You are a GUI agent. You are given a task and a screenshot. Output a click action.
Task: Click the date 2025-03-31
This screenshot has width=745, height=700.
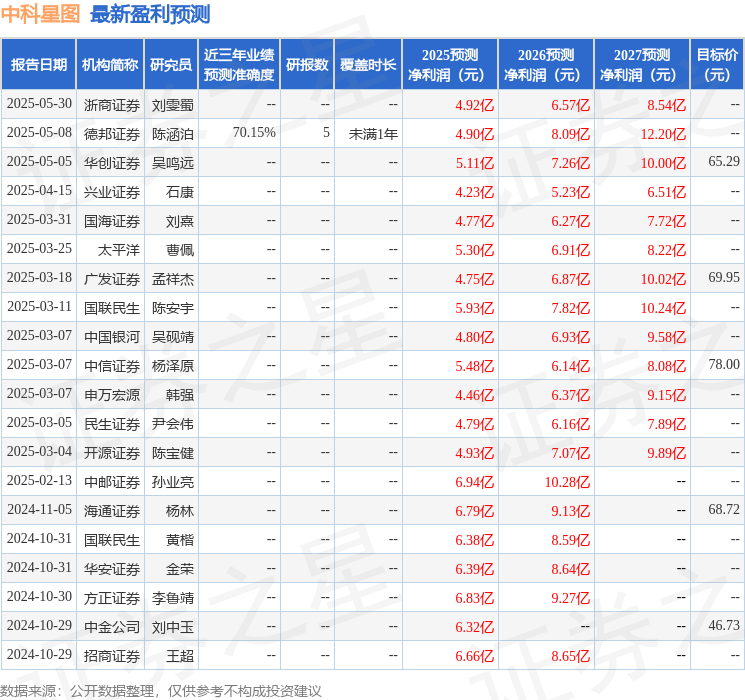(39, 220)
